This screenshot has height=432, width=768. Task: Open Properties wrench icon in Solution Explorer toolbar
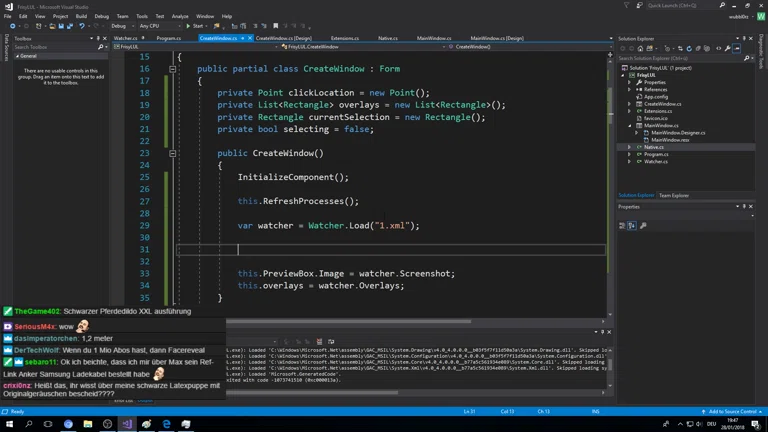(728, 48)
